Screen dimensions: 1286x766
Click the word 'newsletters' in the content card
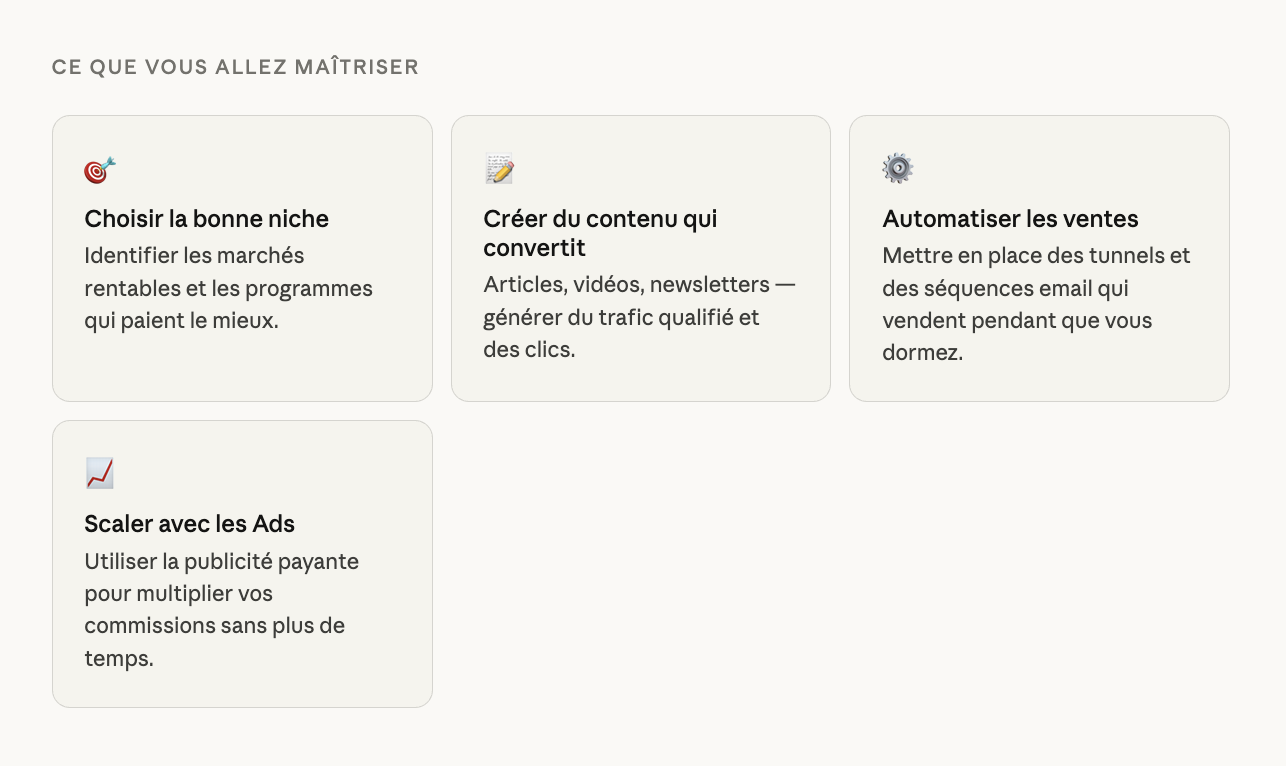click(709, 285)
